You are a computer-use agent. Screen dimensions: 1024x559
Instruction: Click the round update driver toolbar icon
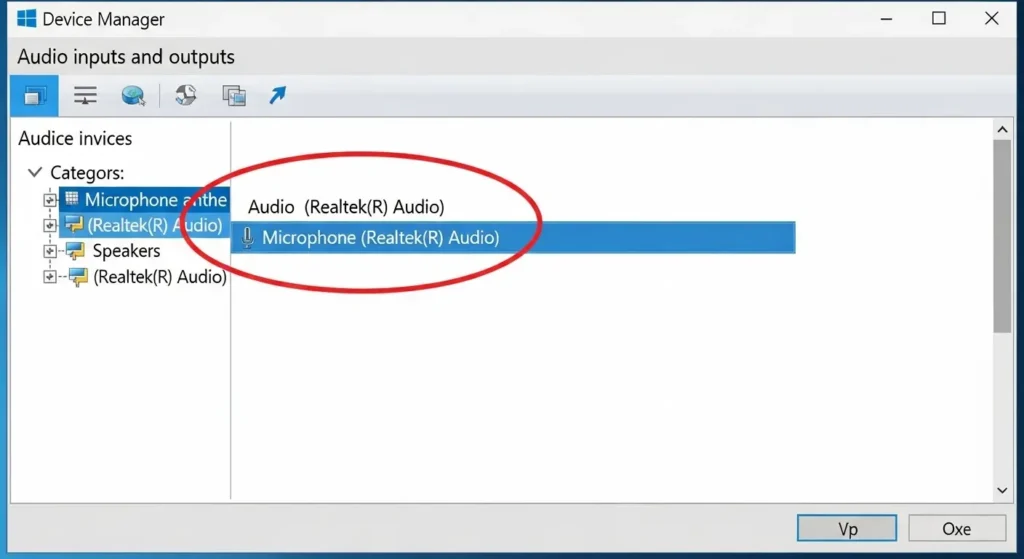click(185, 96)
